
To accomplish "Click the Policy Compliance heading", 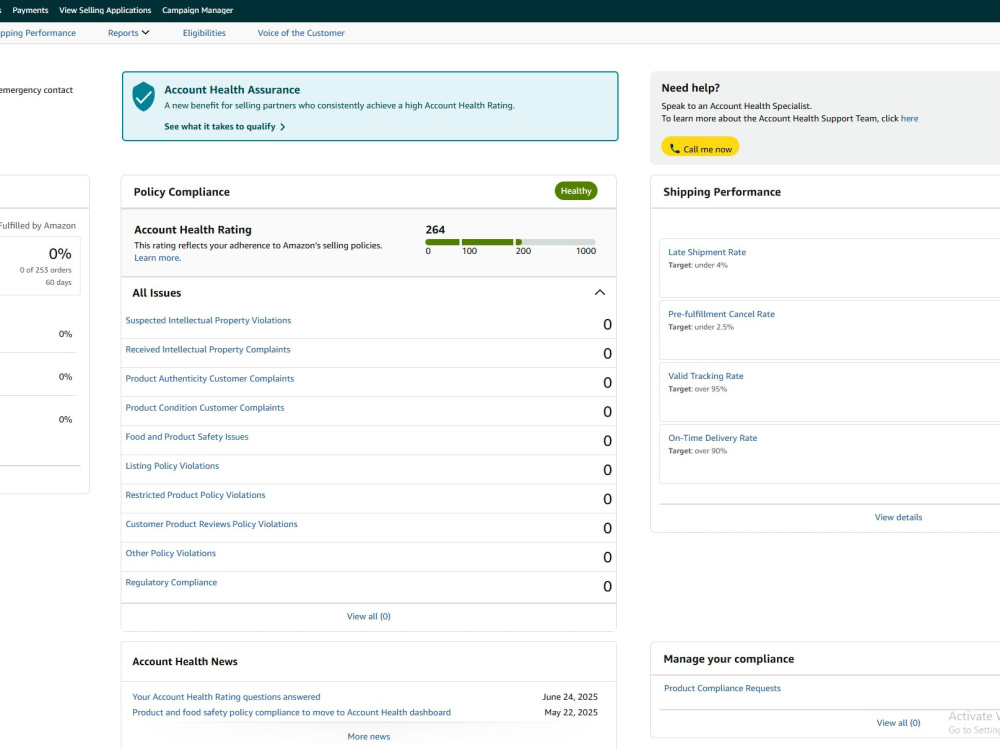I will 182,192.
